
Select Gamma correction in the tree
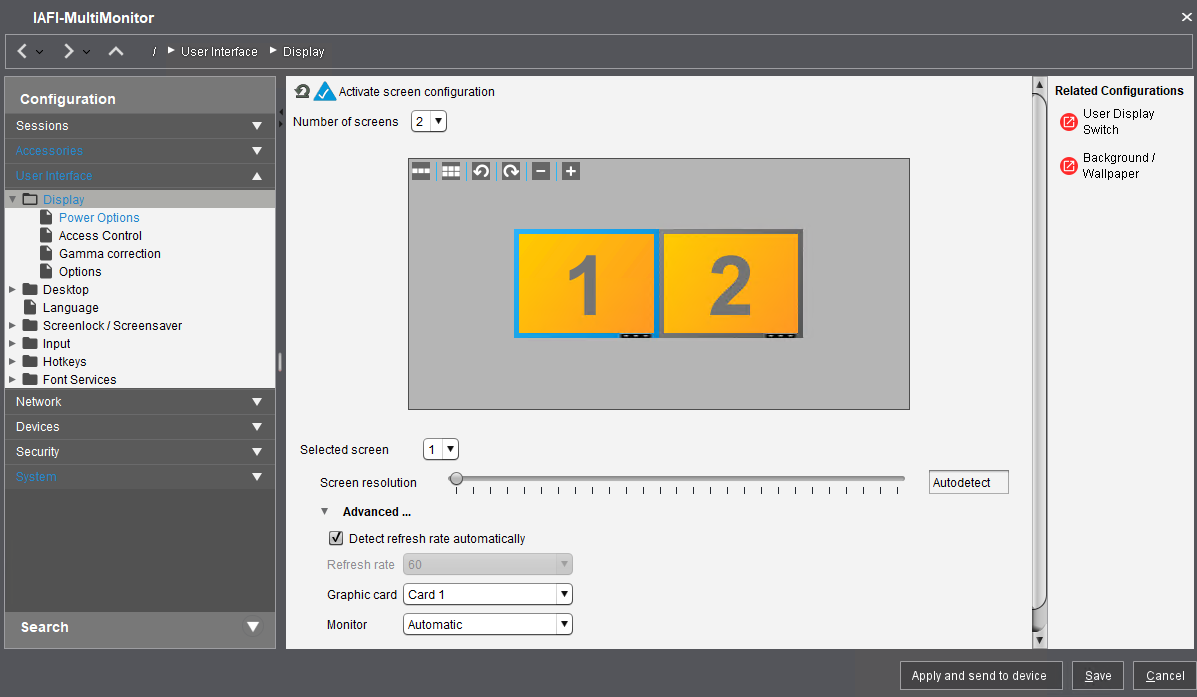tap(109, 254)
